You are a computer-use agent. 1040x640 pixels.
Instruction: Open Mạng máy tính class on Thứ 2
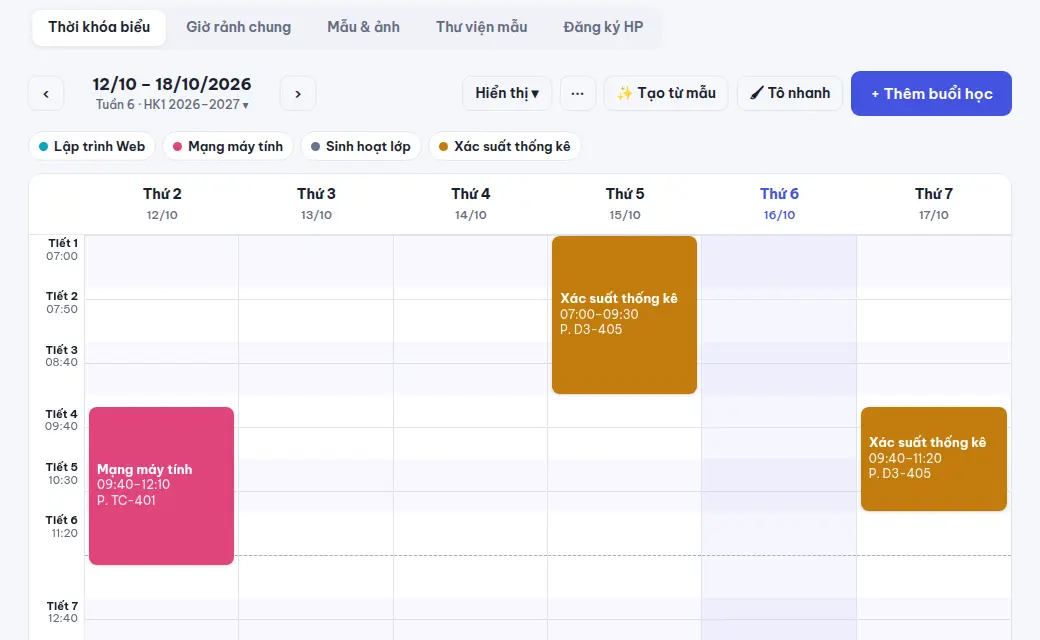pyautogui.click(x=162, y=486)
